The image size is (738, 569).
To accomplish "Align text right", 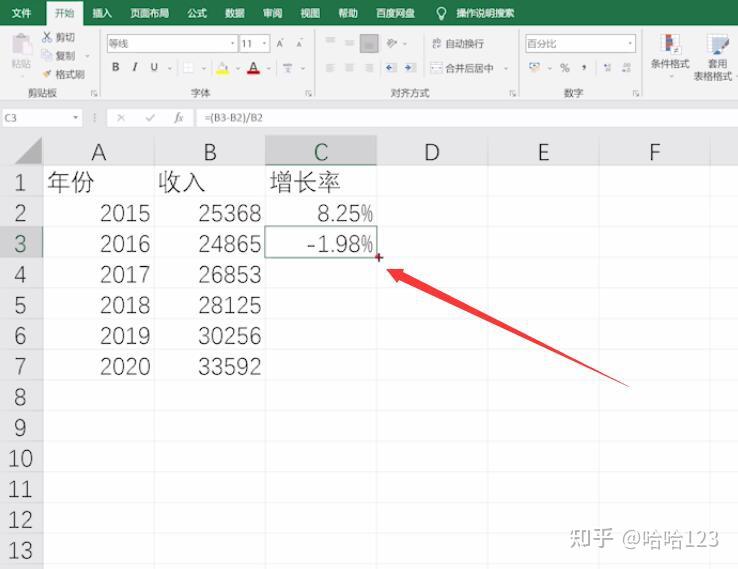I will (369, 68).
